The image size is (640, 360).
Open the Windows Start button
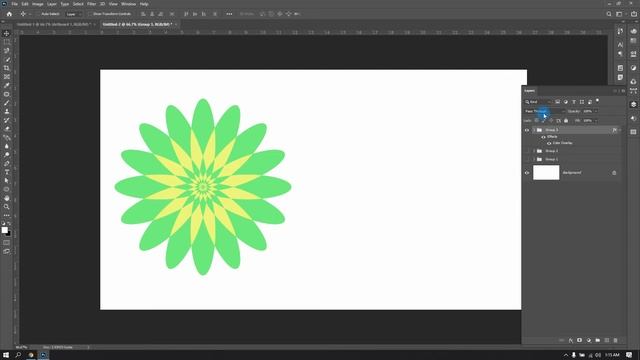[x=6, y=355]
